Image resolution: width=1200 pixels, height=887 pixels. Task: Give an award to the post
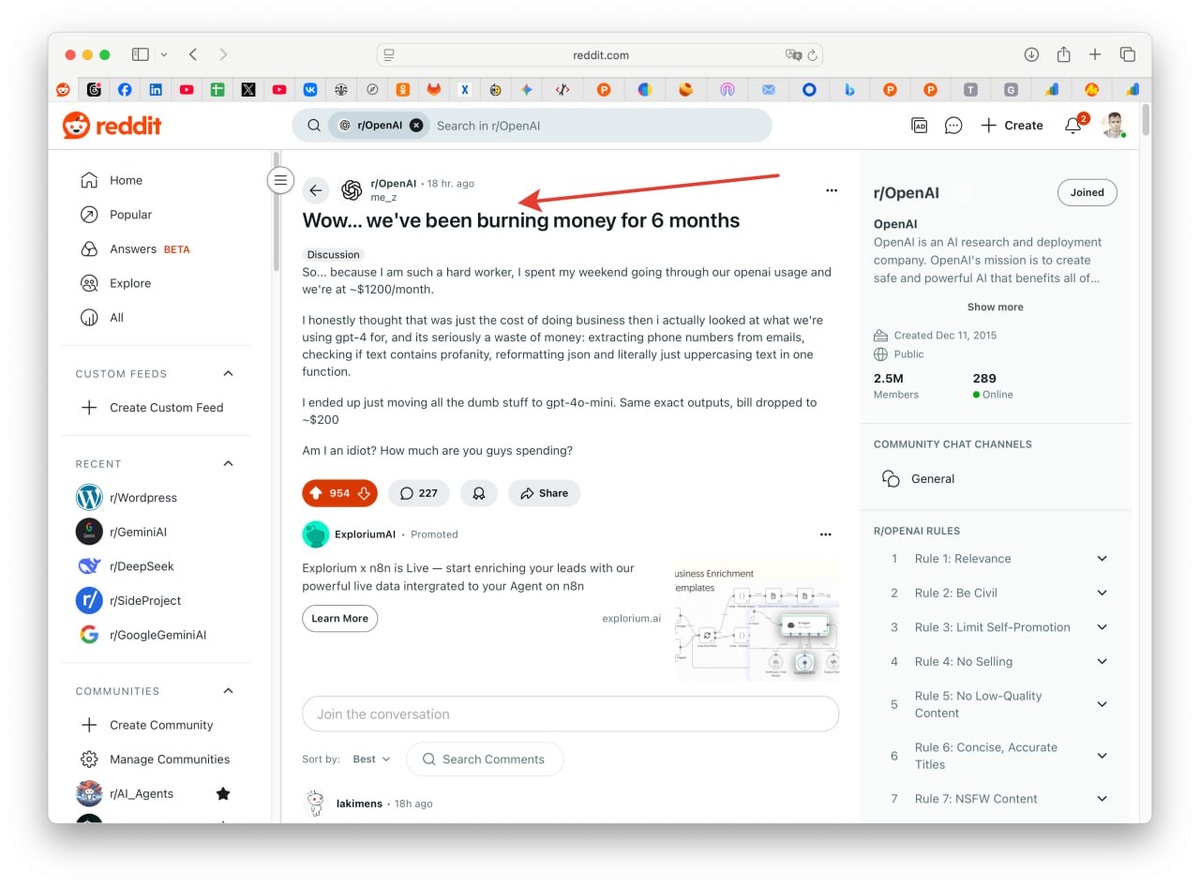click(x=479, y=493)
